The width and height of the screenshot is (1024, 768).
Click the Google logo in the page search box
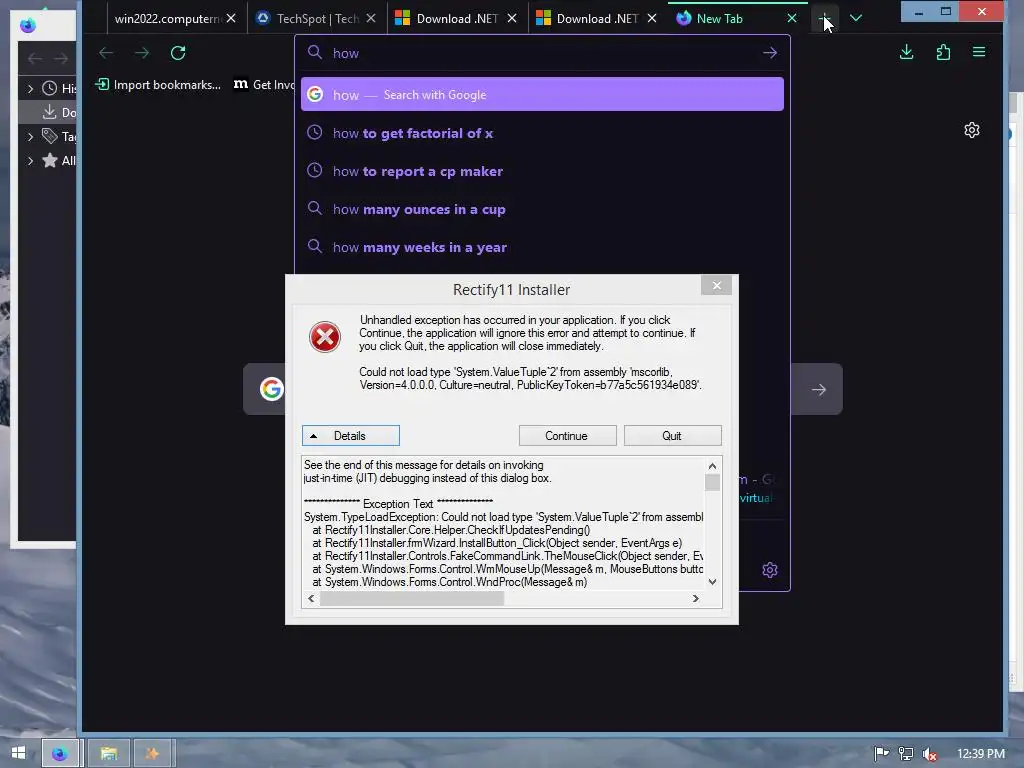point(272,389)
